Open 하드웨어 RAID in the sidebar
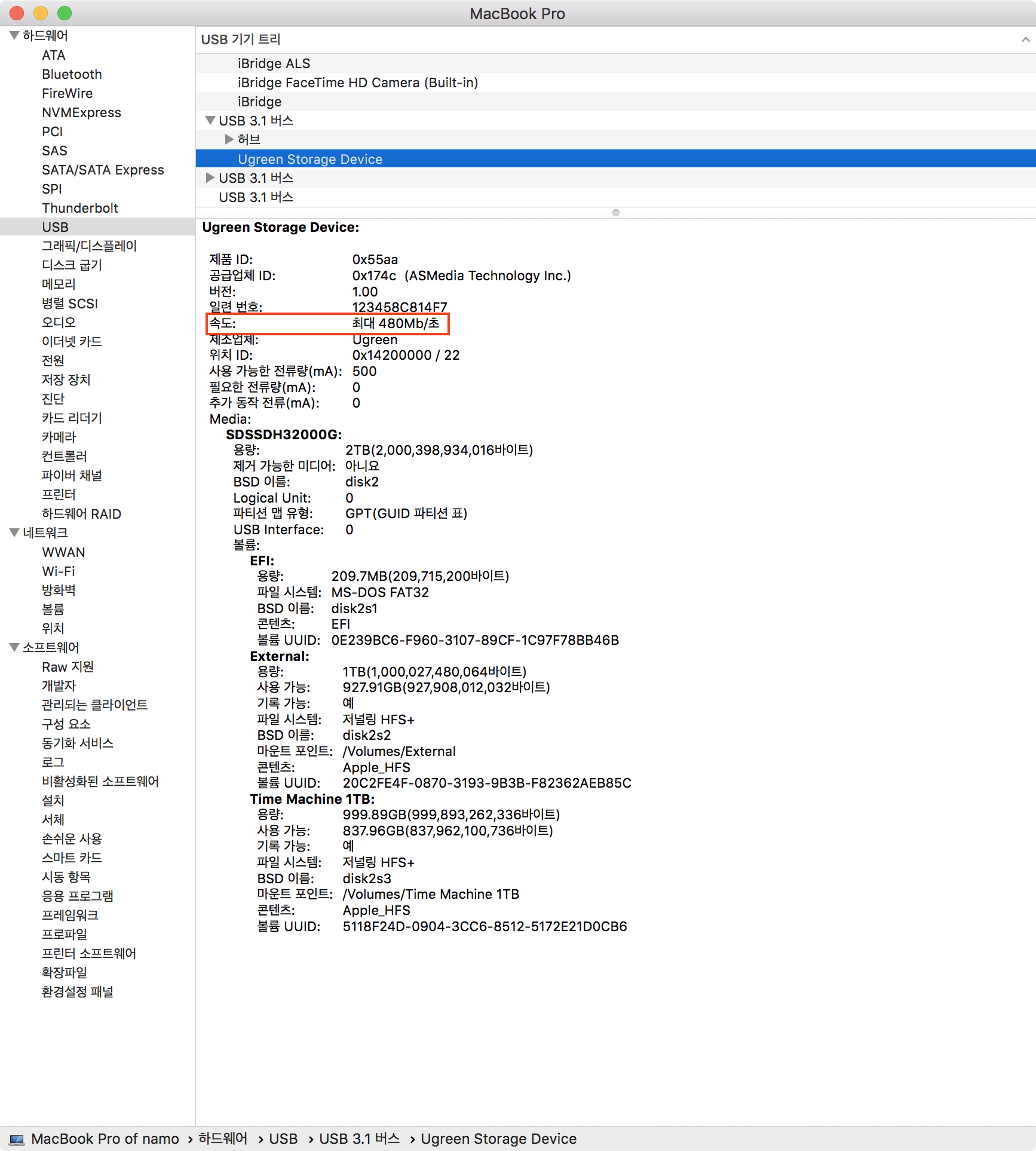Viewport: 1036px width, 1151px height. tap(81, 514)
